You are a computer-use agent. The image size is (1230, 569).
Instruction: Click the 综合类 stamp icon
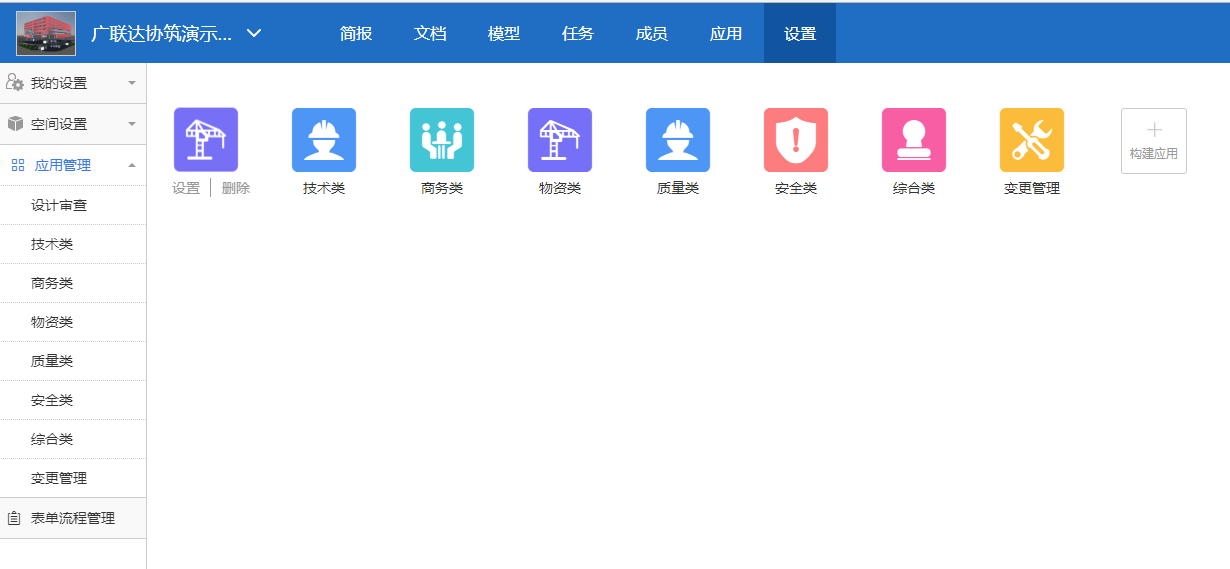pos(913,140)
